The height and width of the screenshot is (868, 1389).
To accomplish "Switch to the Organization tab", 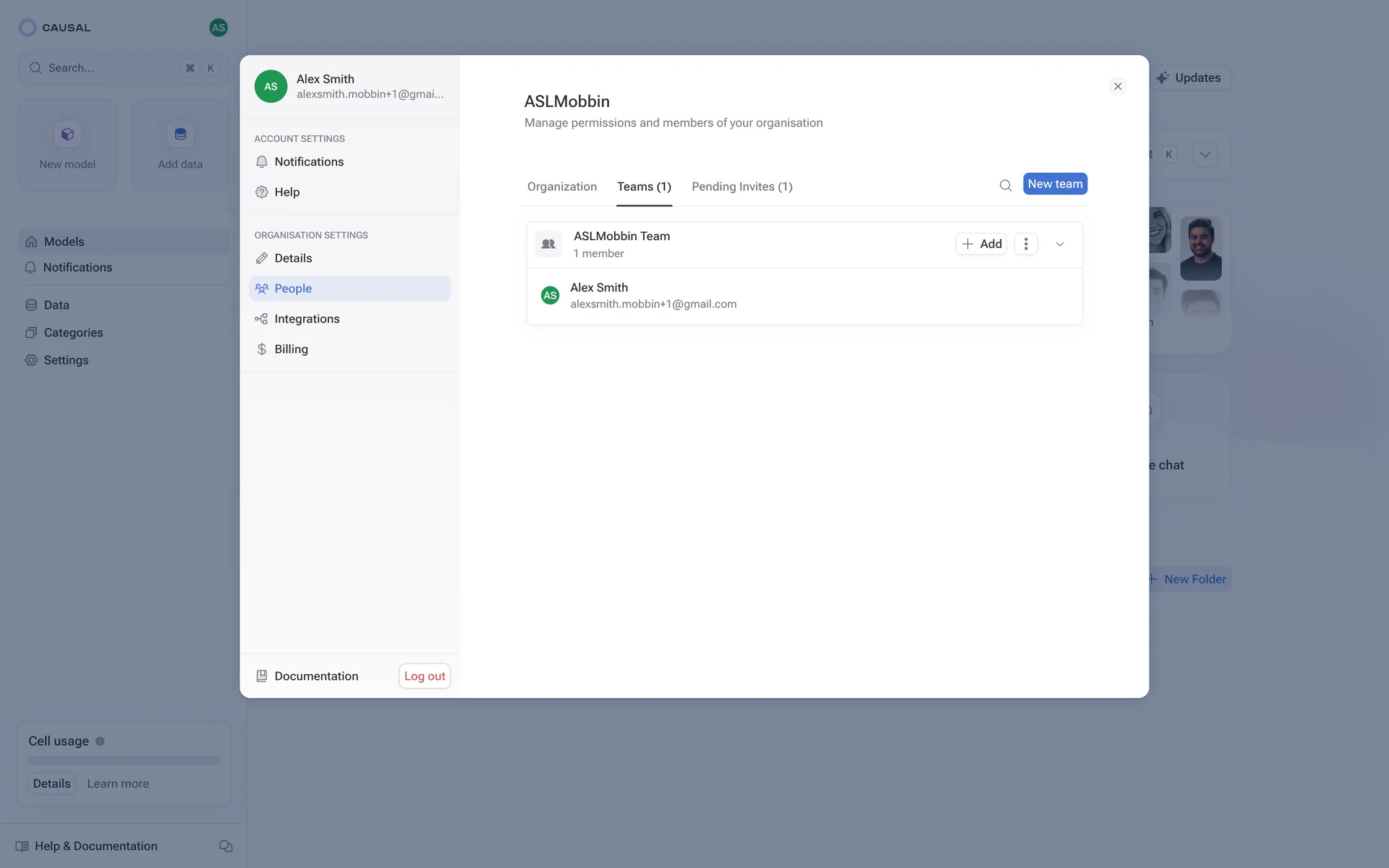I will point(561,187).
